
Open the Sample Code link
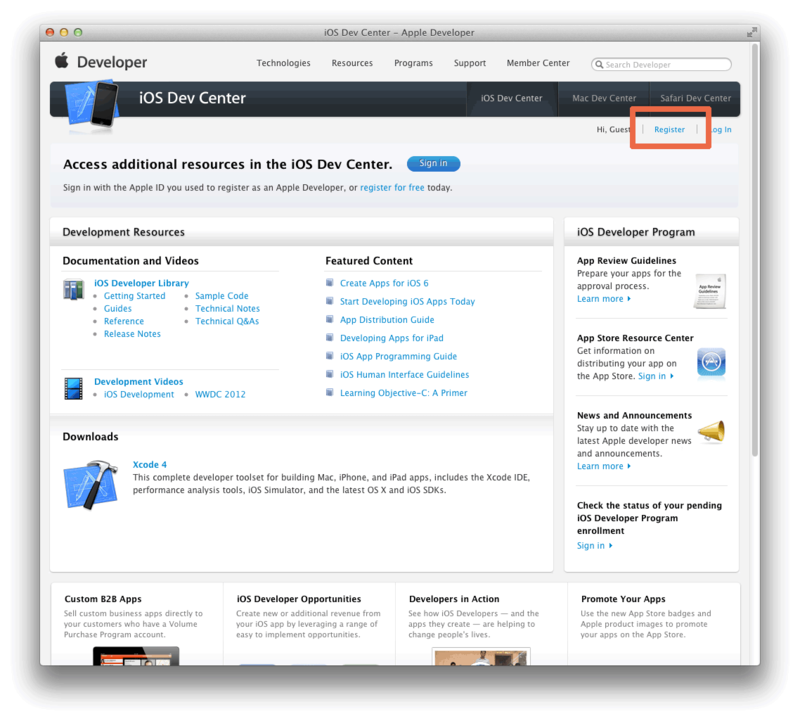pos(222,296)
